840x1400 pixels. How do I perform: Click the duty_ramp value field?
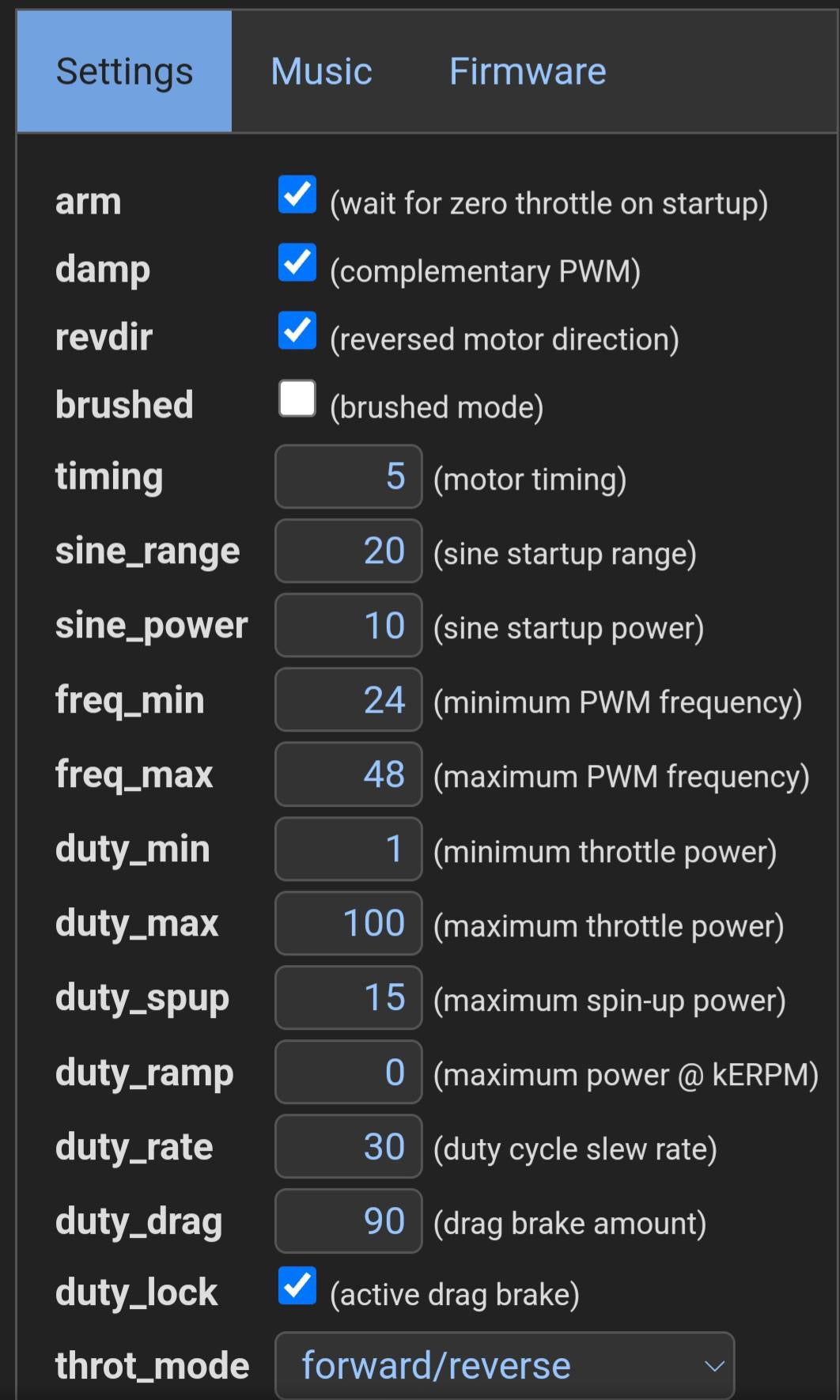[x=348, y=1072]
